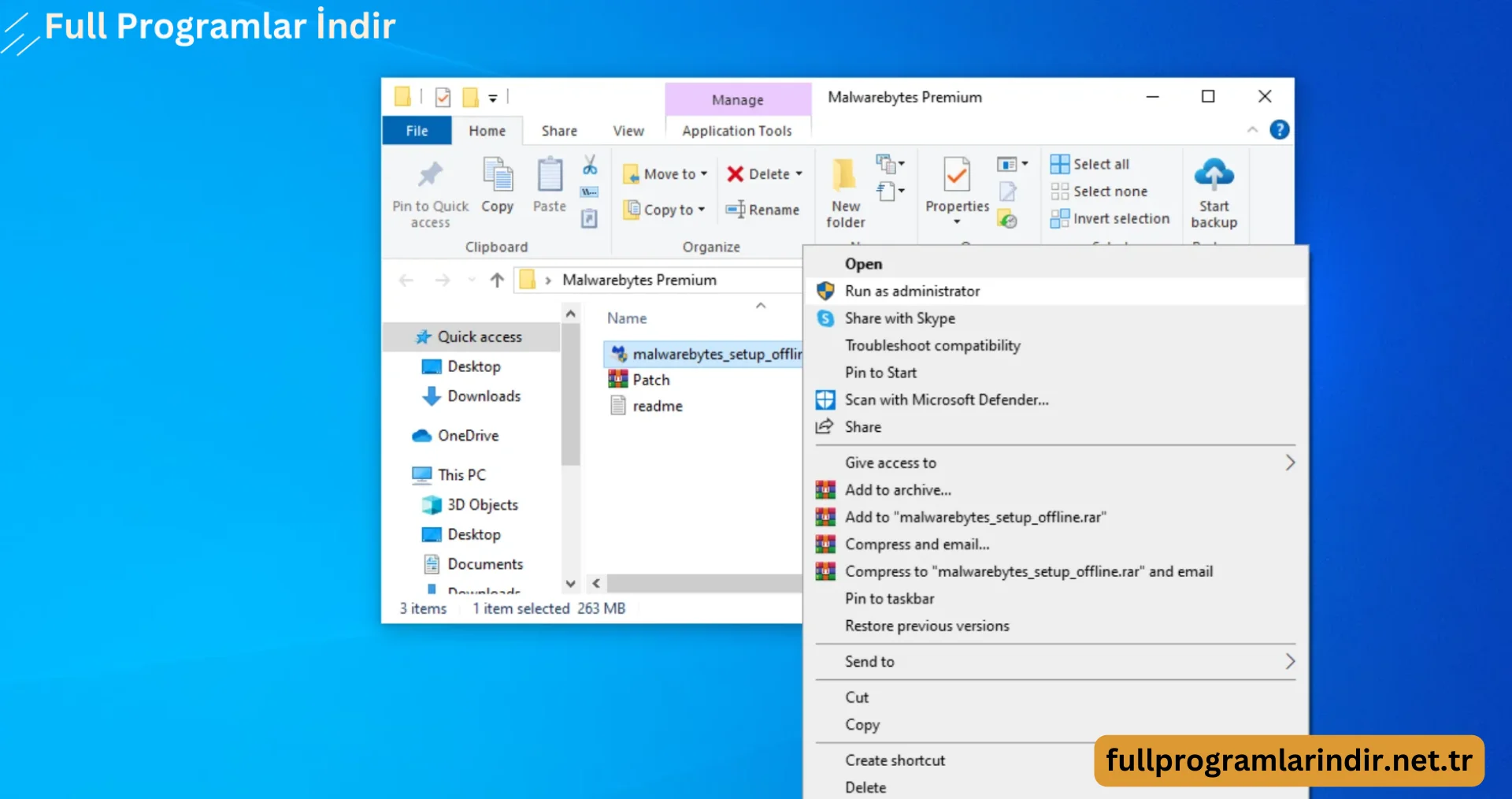
Task: Switch to the Share ribbon tab
Action: tap(559, 131)
